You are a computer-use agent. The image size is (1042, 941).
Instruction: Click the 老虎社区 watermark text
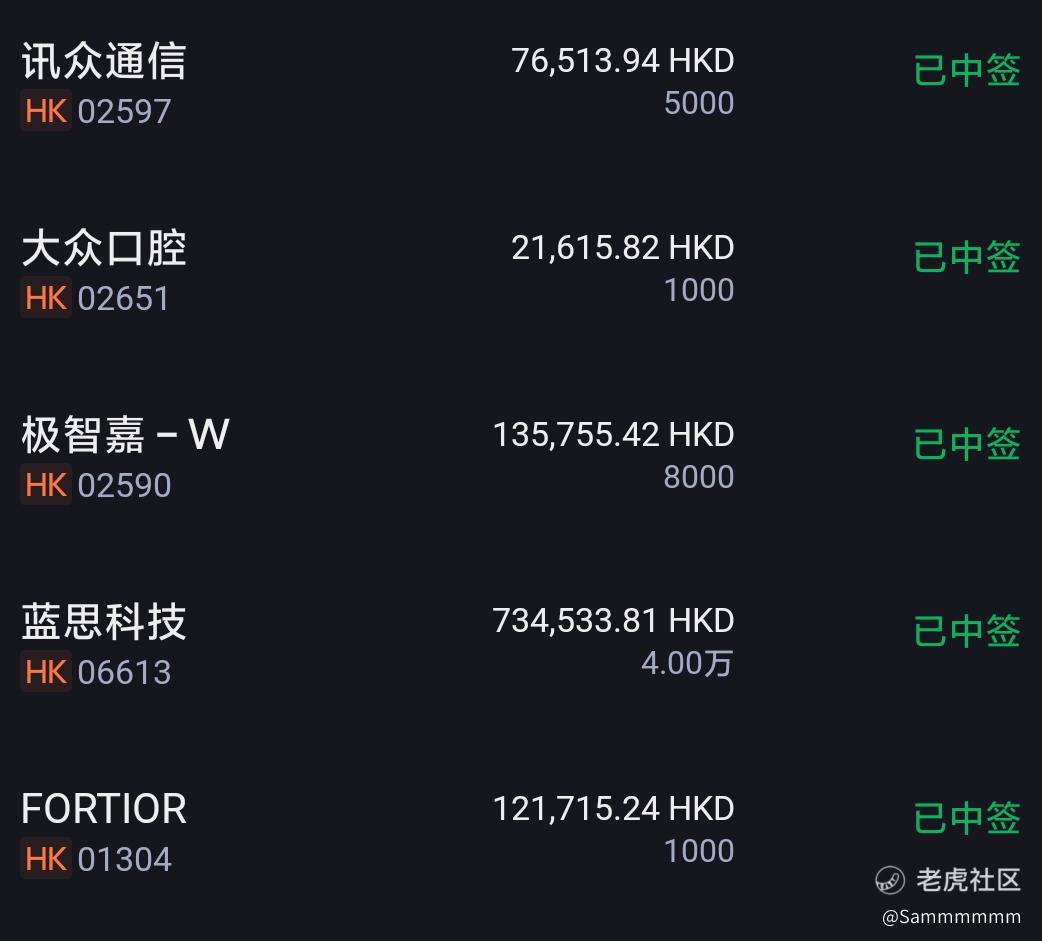coord(968,880)
